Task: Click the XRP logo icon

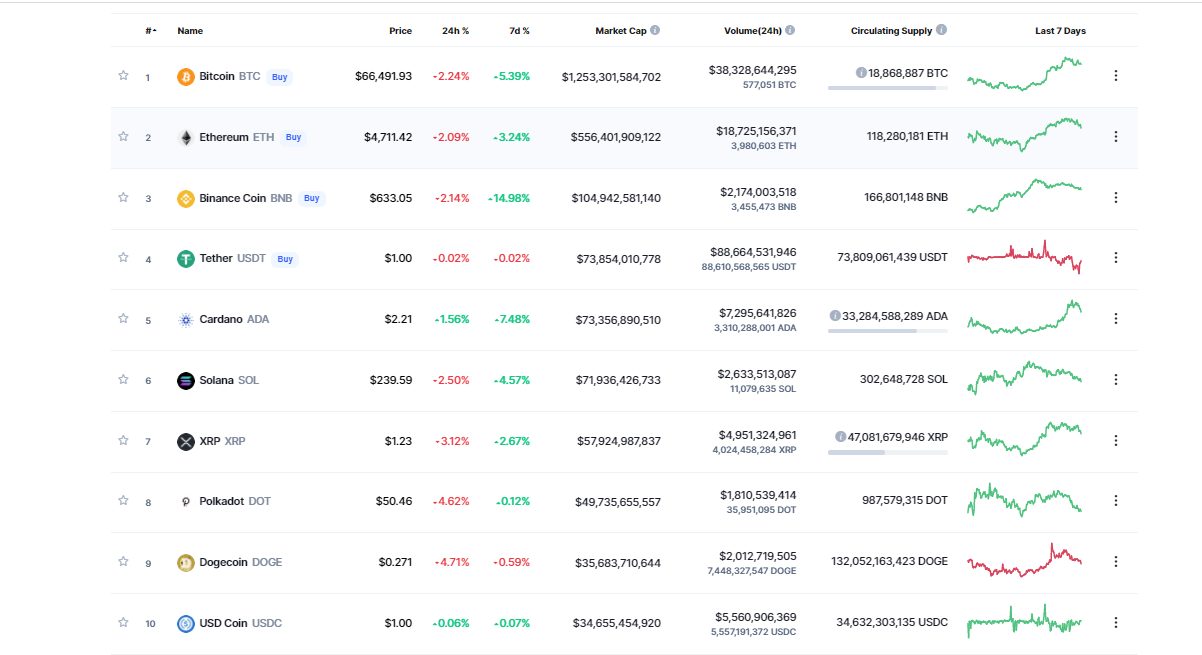Action: pyautogui.click(x=185, y=441)
